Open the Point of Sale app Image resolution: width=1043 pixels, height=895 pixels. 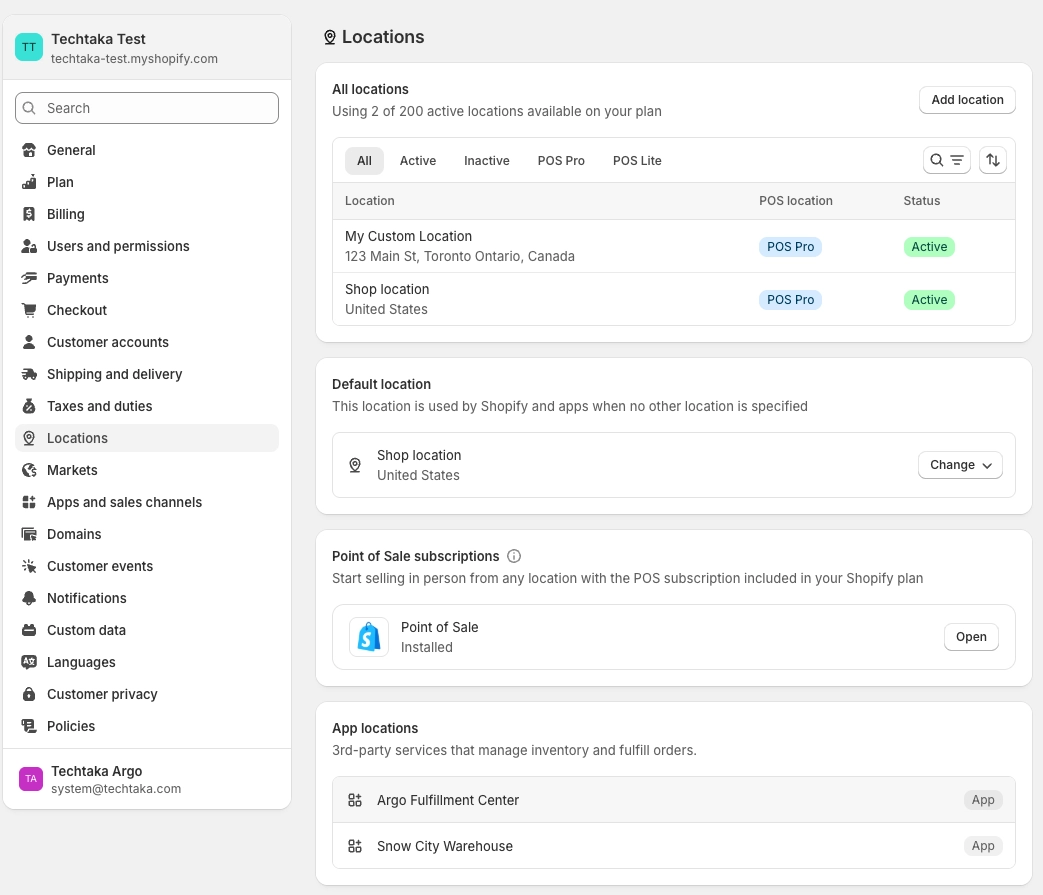tap(971, 637)
